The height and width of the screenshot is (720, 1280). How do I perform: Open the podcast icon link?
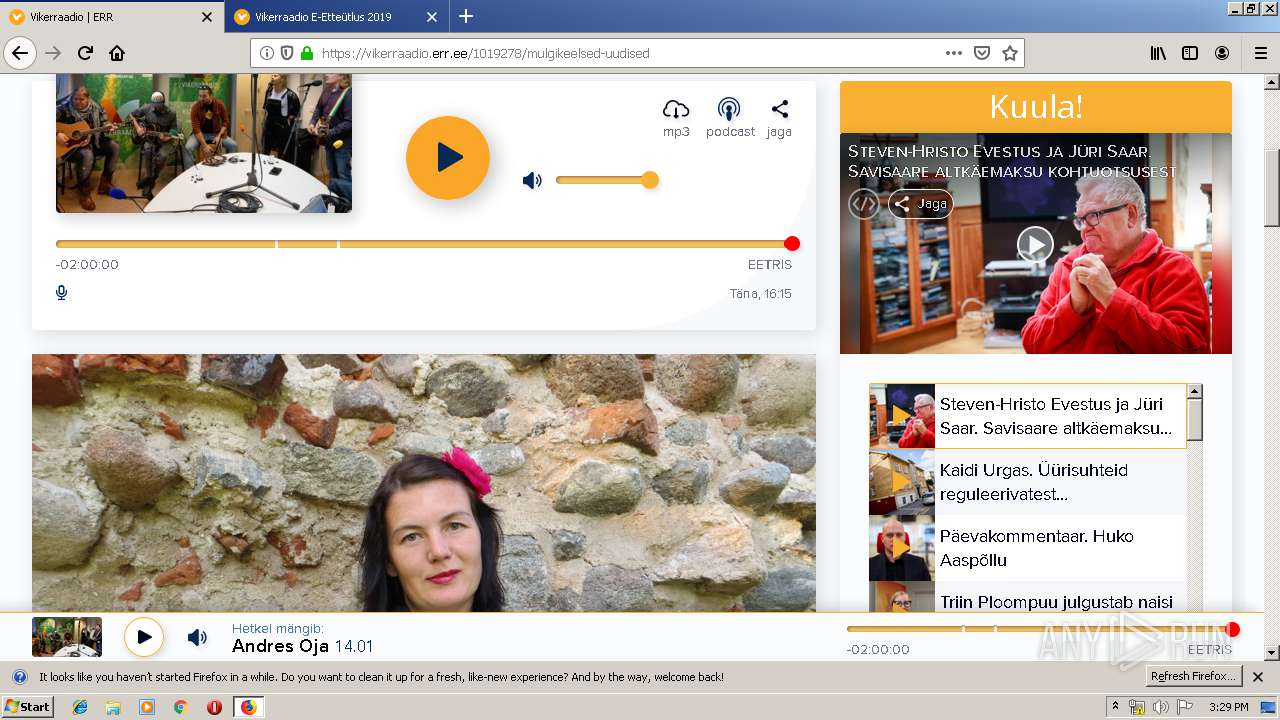(730, 118)
